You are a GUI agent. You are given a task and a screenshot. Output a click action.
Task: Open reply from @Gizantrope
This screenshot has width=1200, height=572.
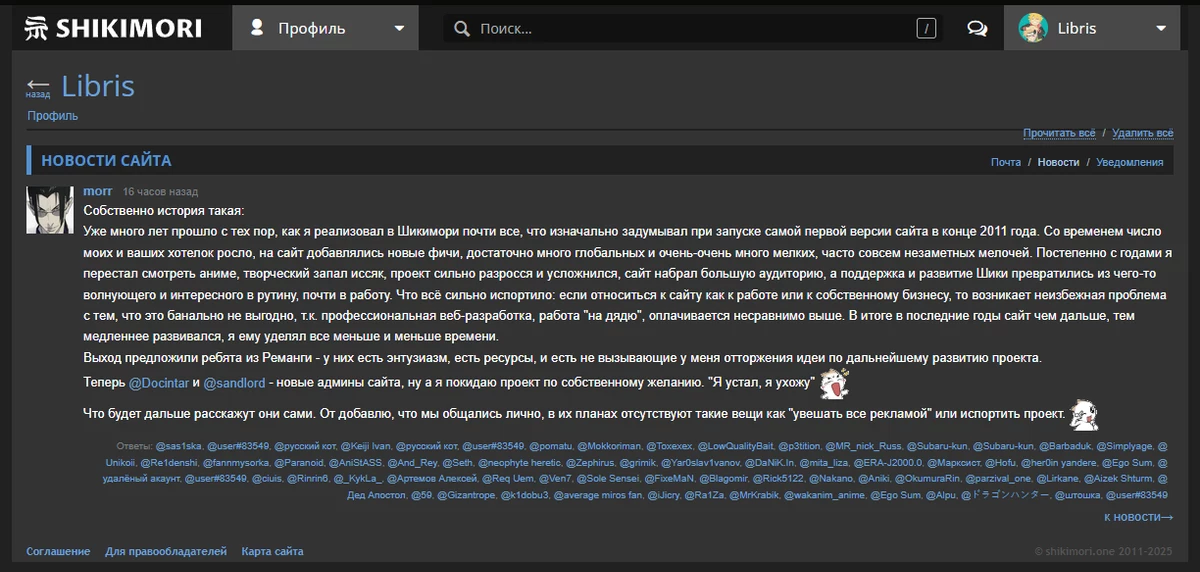pyautogui.click(x=466, y=496)
